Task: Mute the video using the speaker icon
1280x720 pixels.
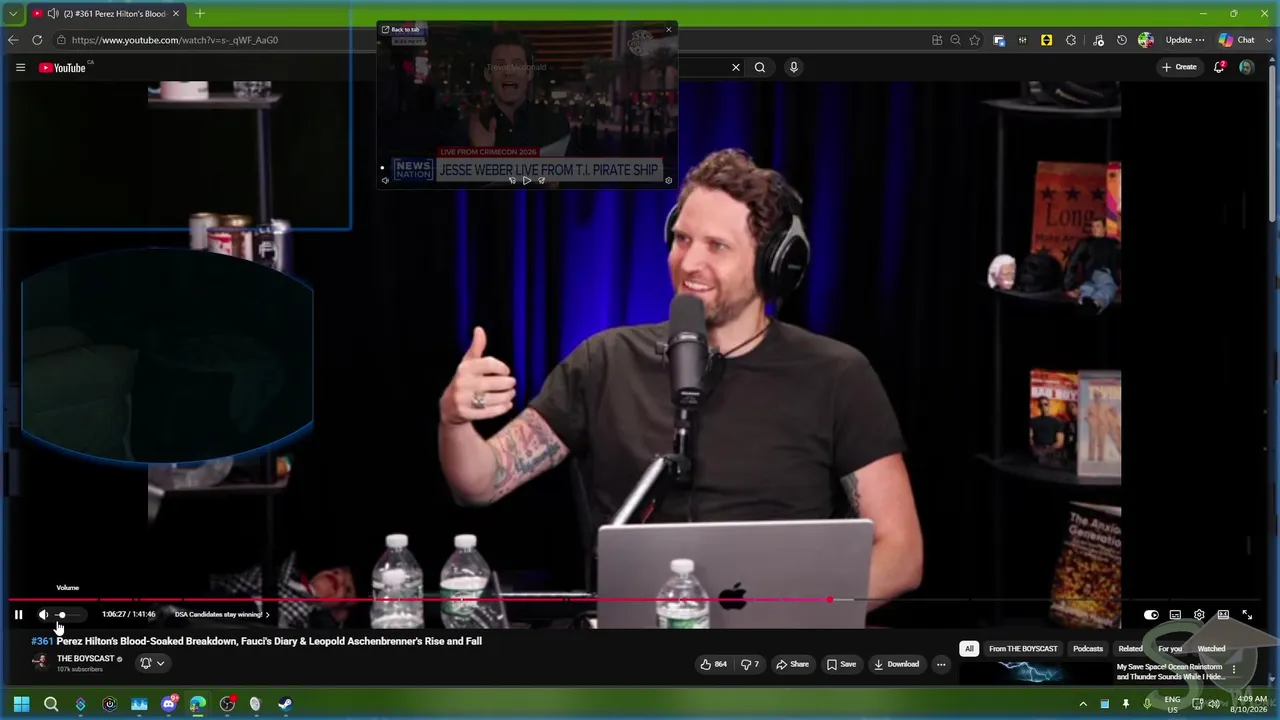Action: tap(43, 615)
